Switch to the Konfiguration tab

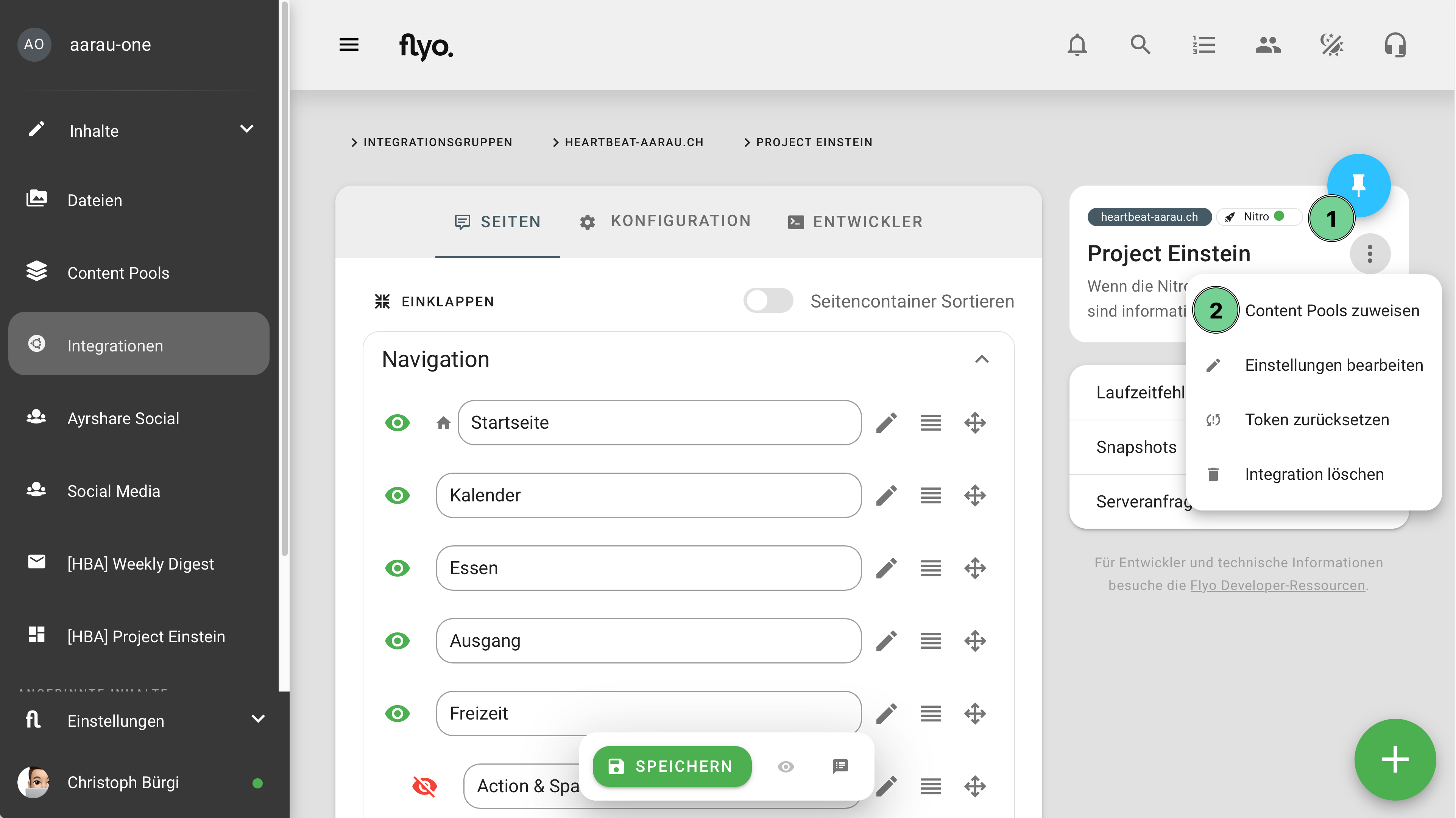point(665,222)
